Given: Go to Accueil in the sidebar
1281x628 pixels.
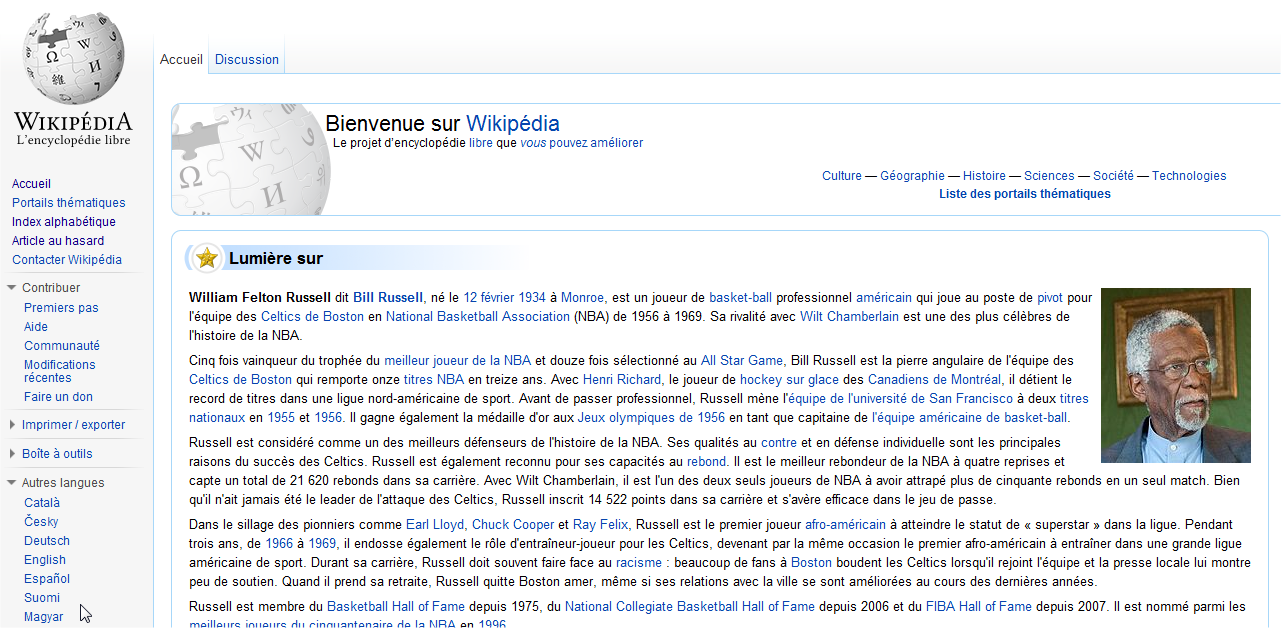Looking at the screenshot, I should click(x=31, y=184).
